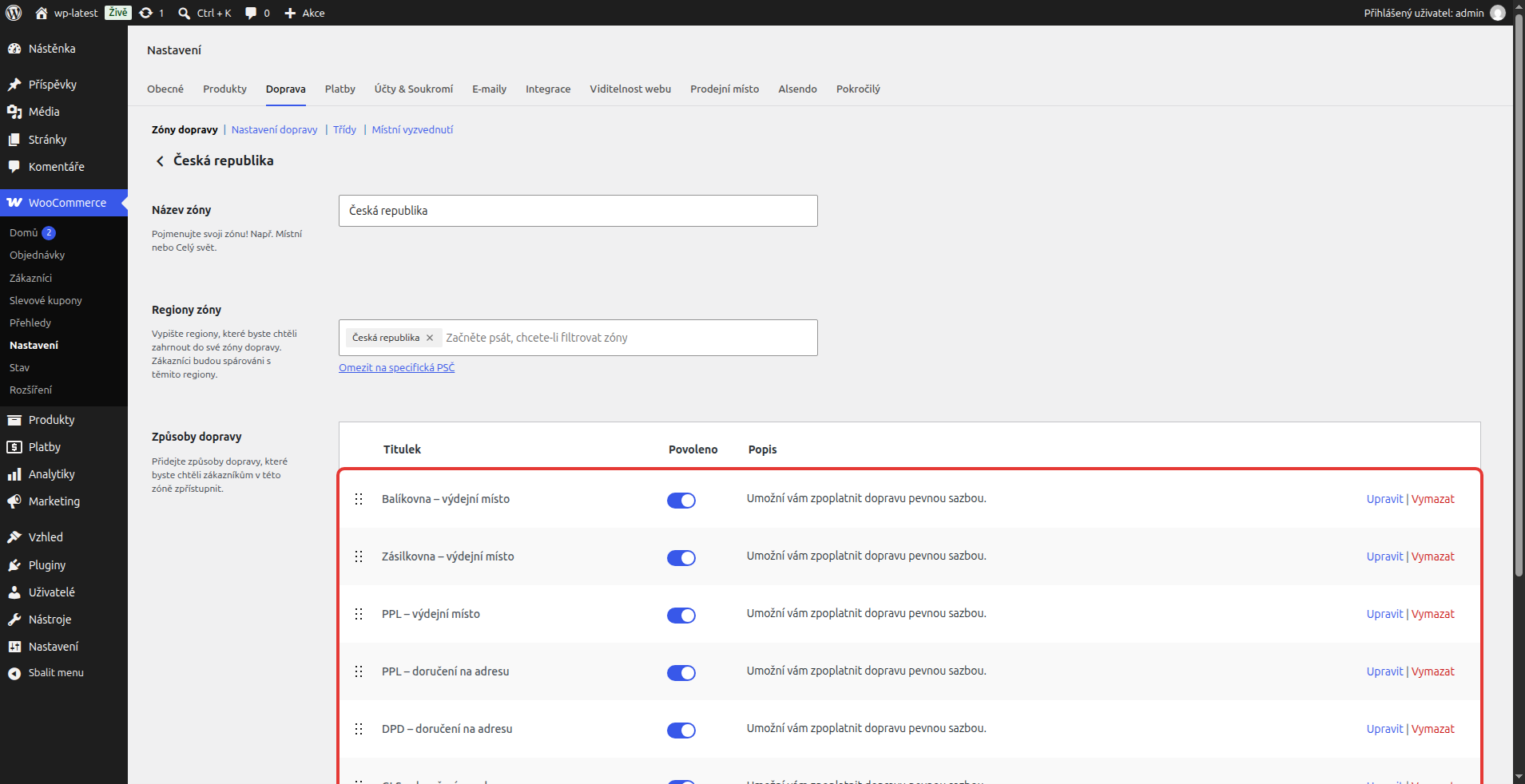Screen dimensions: 1525x784
Task: Click Omezit na specifická PSČ link
Action: (x=396, y=367)
